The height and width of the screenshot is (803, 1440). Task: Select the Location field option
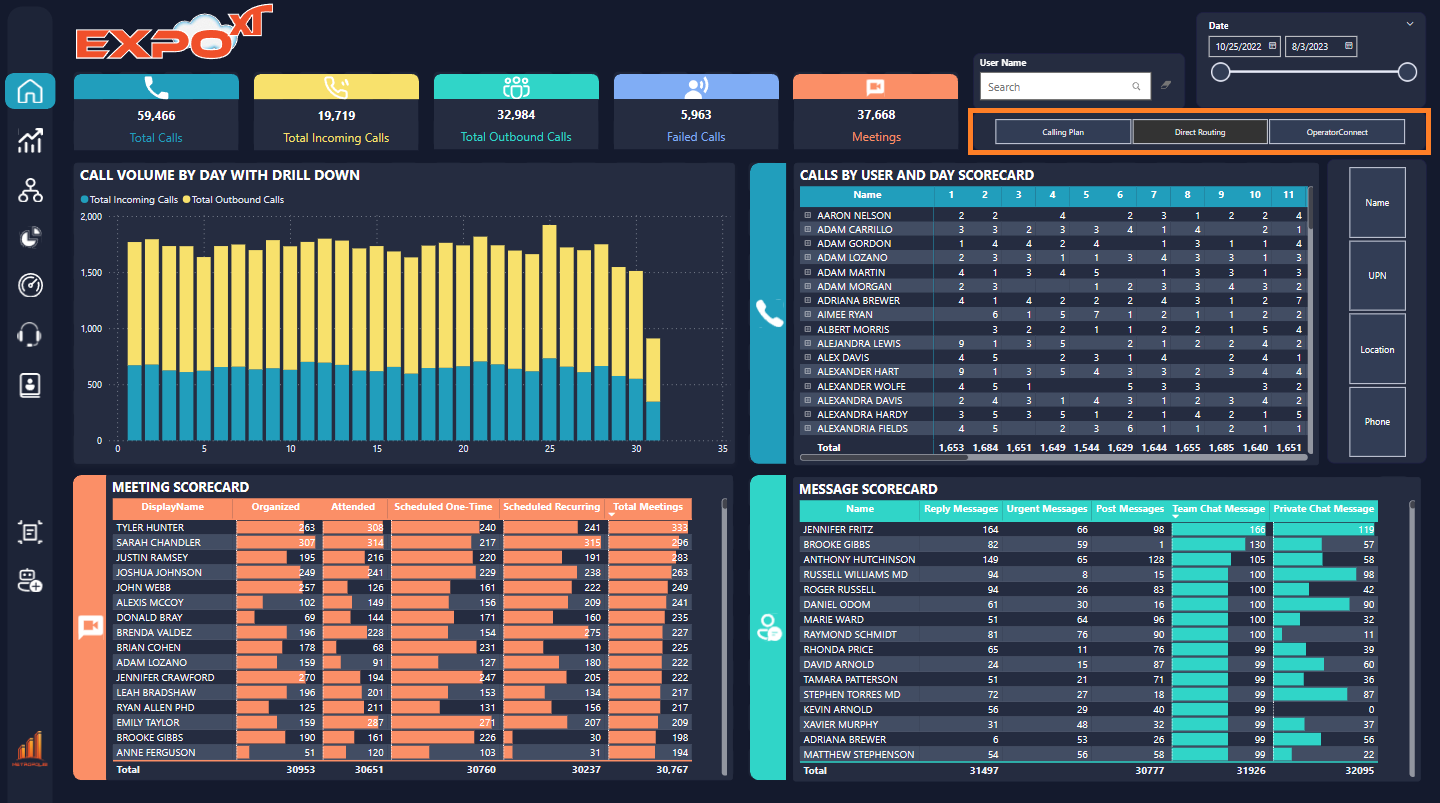click(x=1377, y=350)
